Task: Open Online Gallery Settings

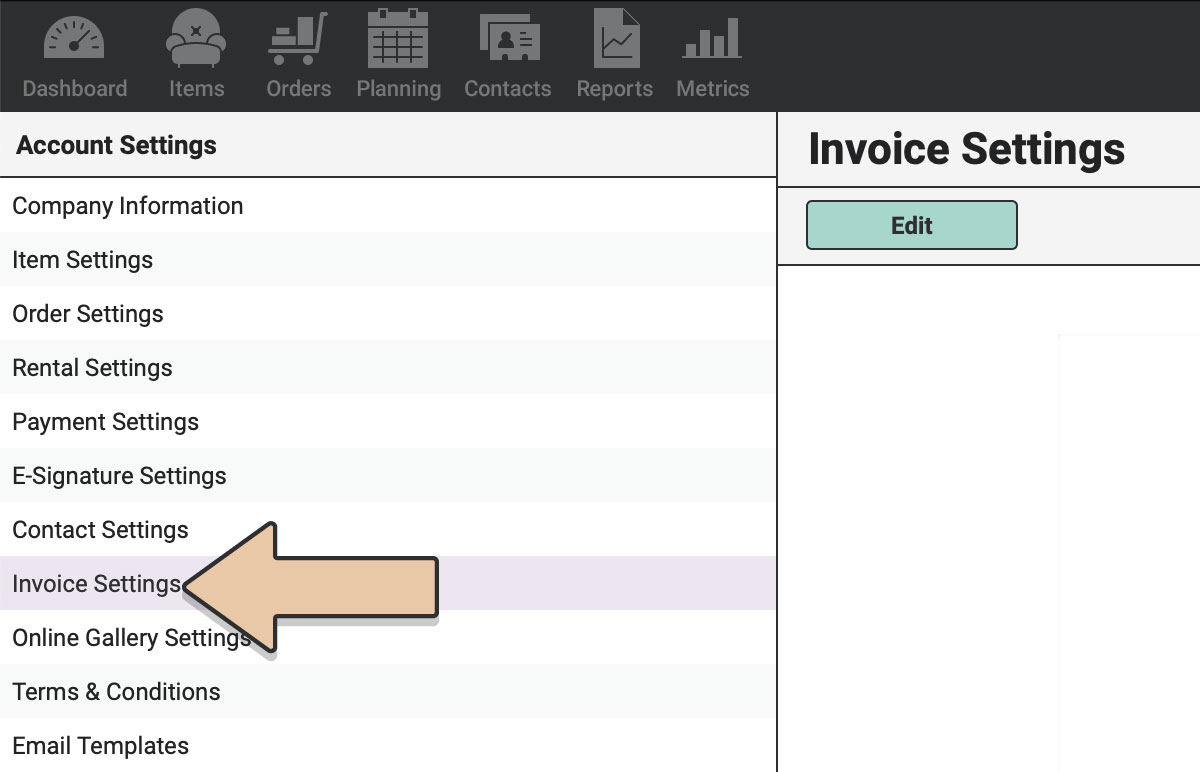Action: (388, 638)
